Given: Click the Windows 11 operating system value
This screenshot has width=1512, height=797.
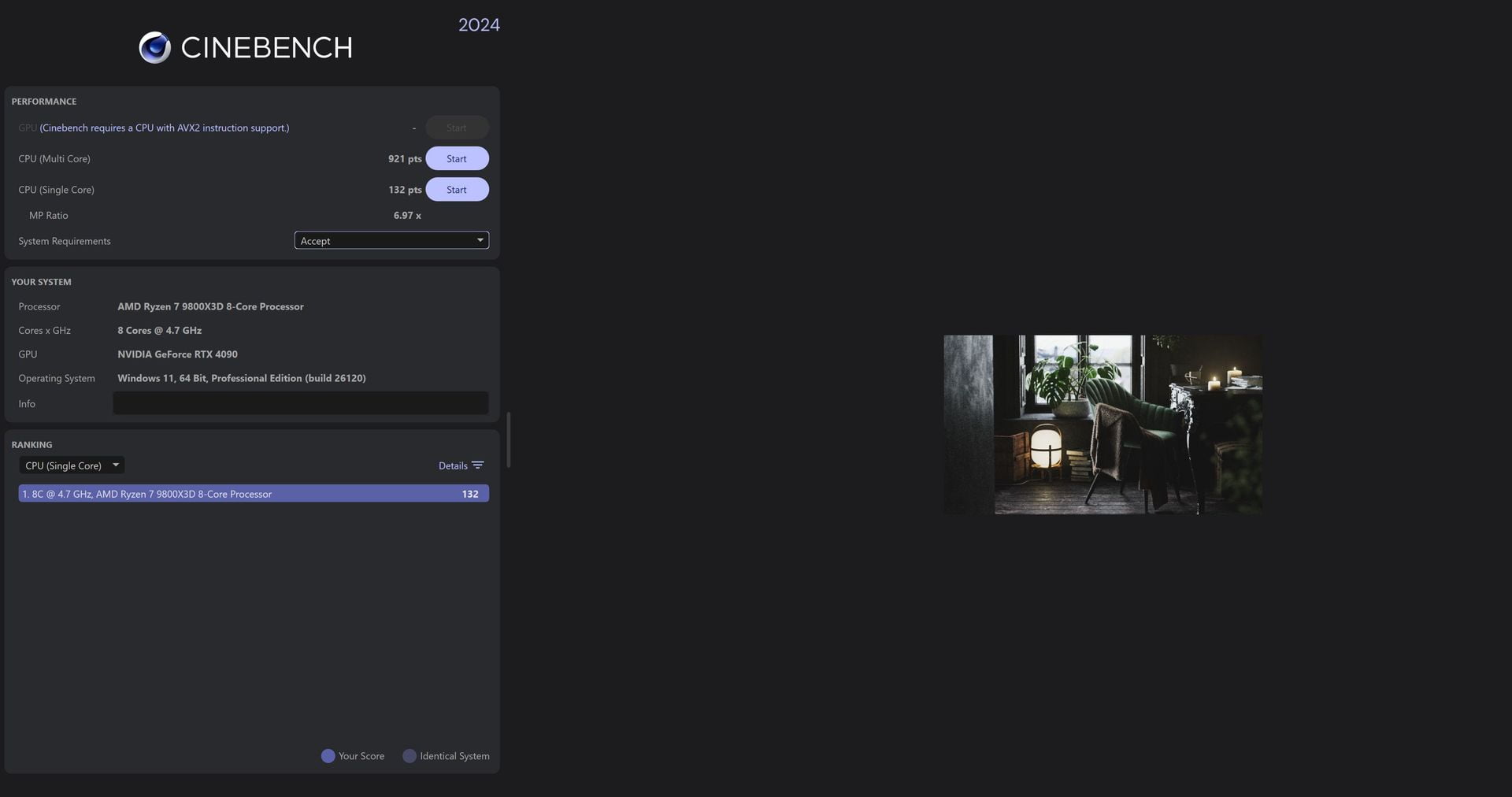Looking at the screenshot, I should click(242, 378).
